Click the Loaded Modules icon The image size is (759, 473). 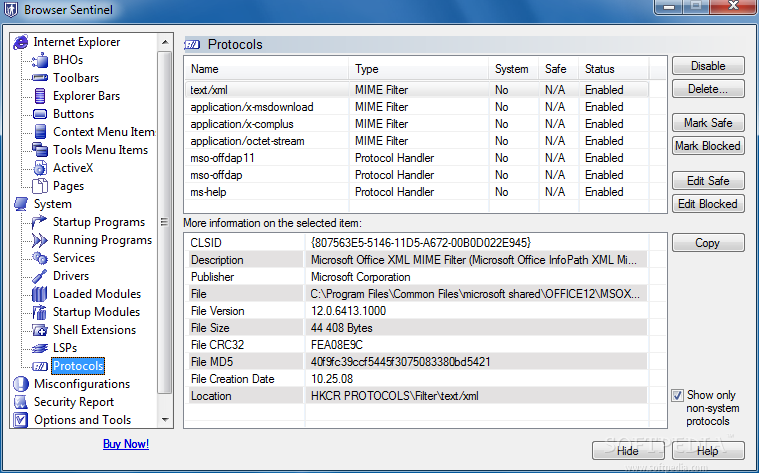point(40,294)
